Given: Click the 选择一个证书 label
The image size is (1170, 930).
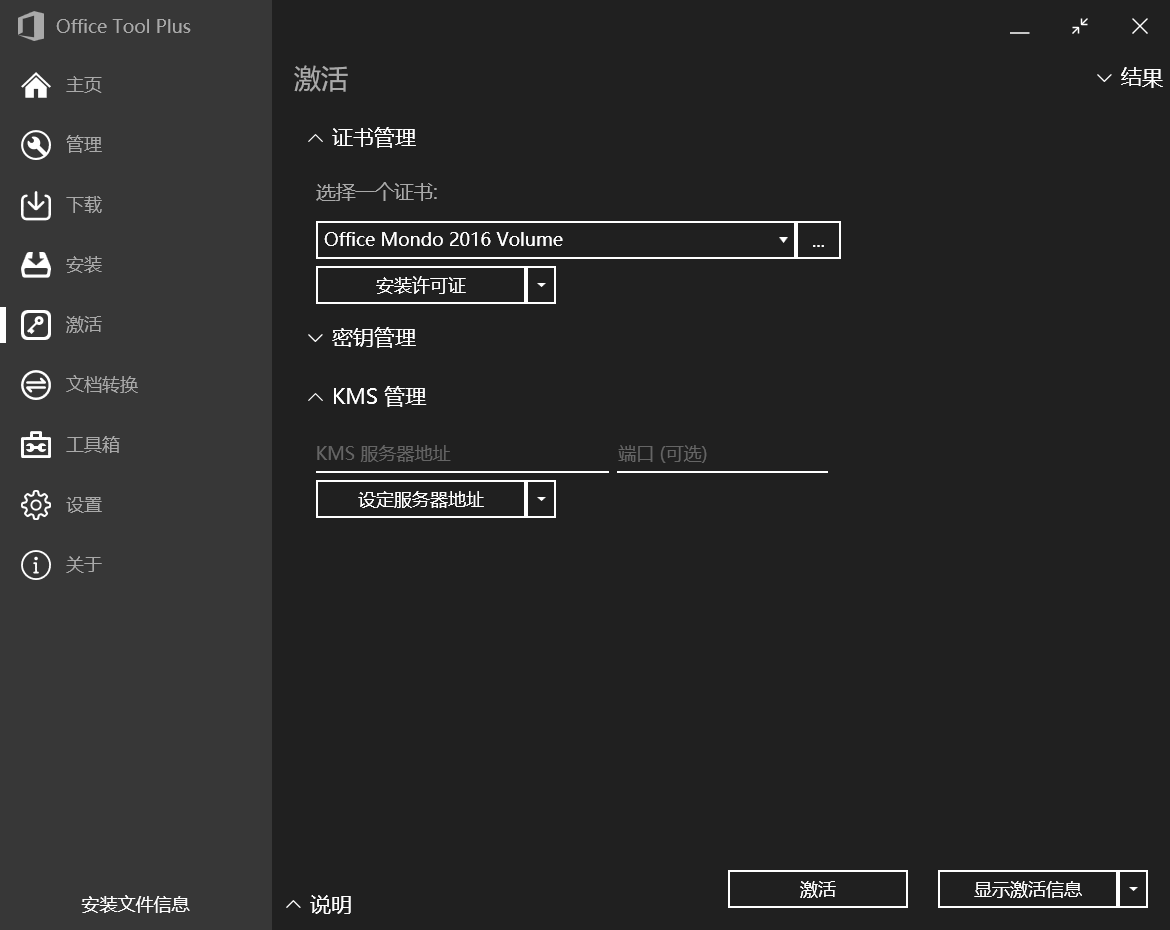Looking at the screenshot, I should click(x=376, y=193).
